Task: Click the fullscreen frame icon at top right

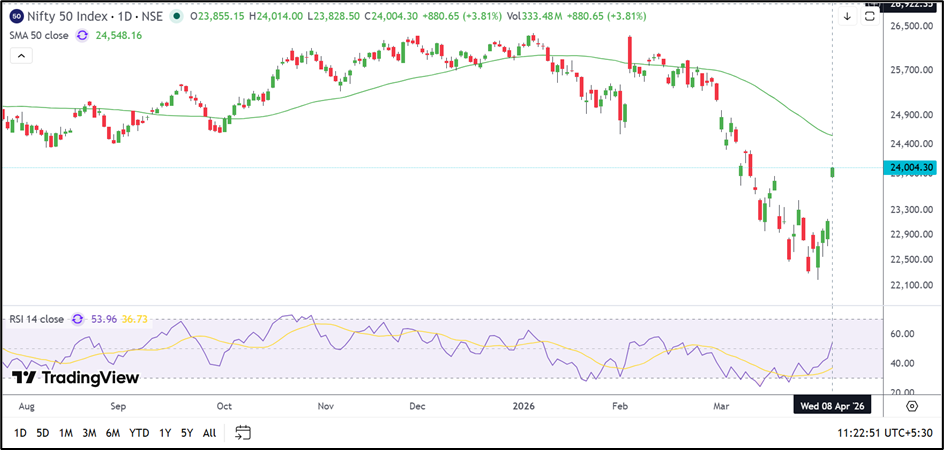Action: coord(870,16)
